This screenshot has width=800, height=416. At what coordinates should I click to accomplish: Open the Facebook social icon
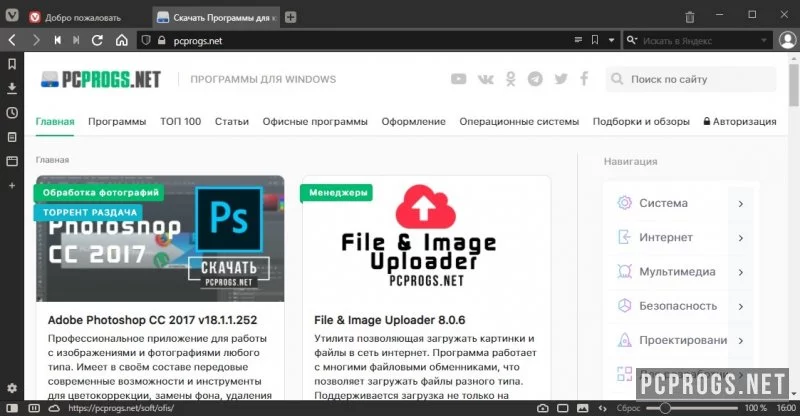584,79
